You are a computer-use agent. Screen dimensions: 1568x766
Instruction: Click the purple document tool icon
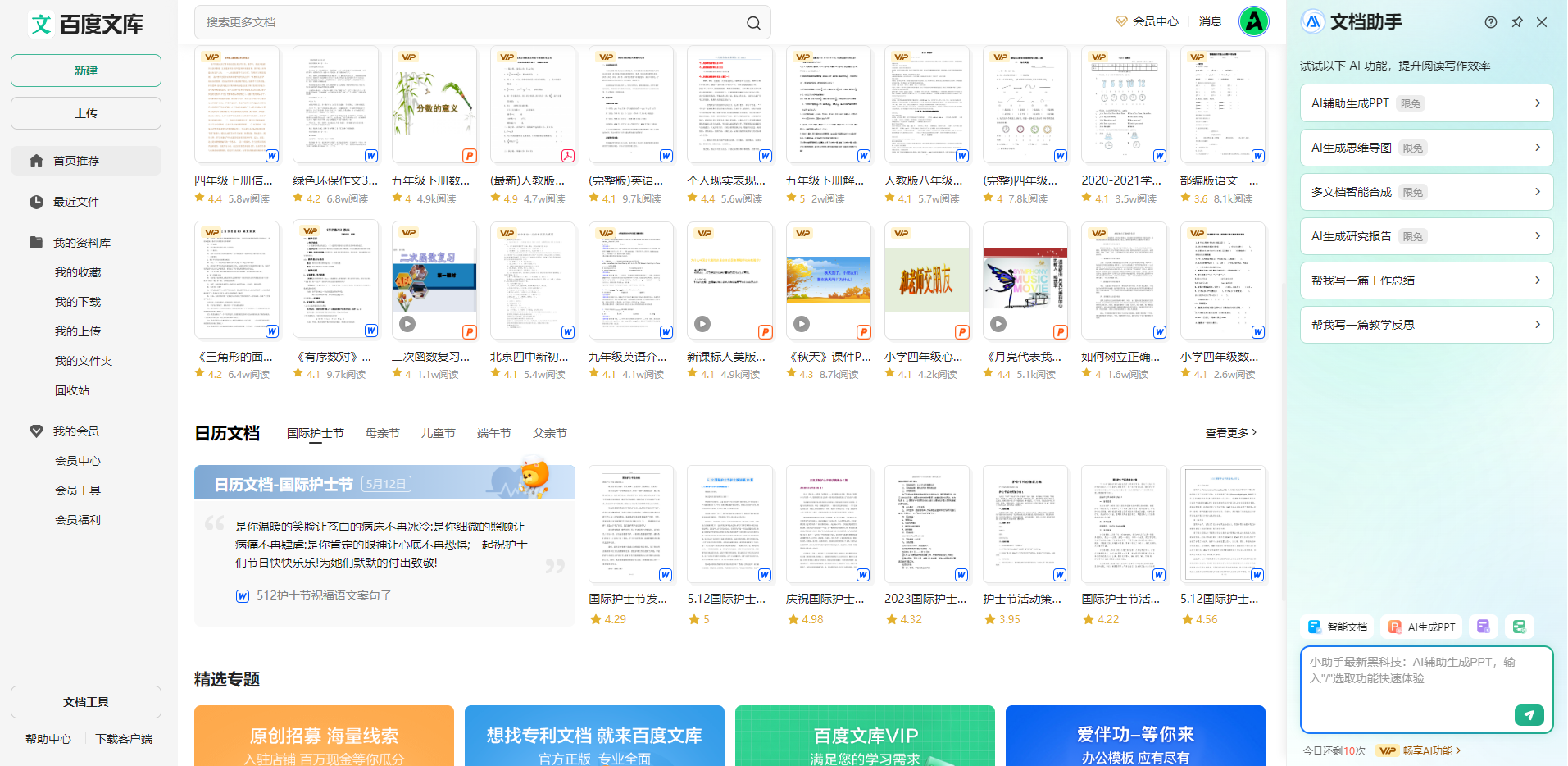(1484, 627)
